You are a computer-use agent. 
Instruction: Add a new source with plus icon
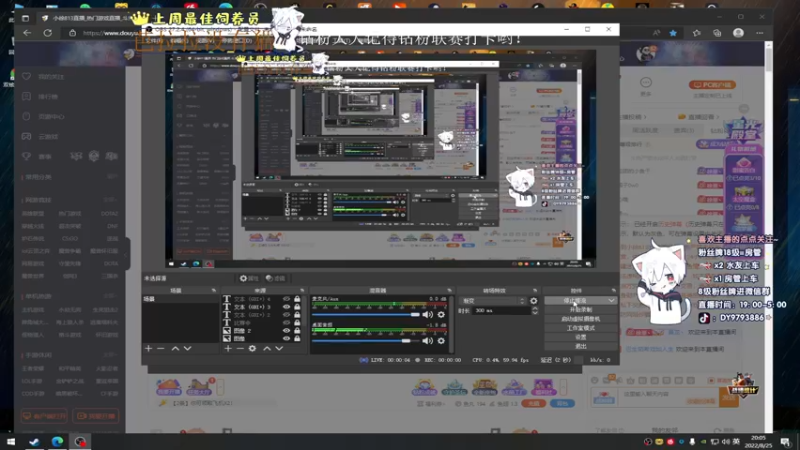coord(228,348)
